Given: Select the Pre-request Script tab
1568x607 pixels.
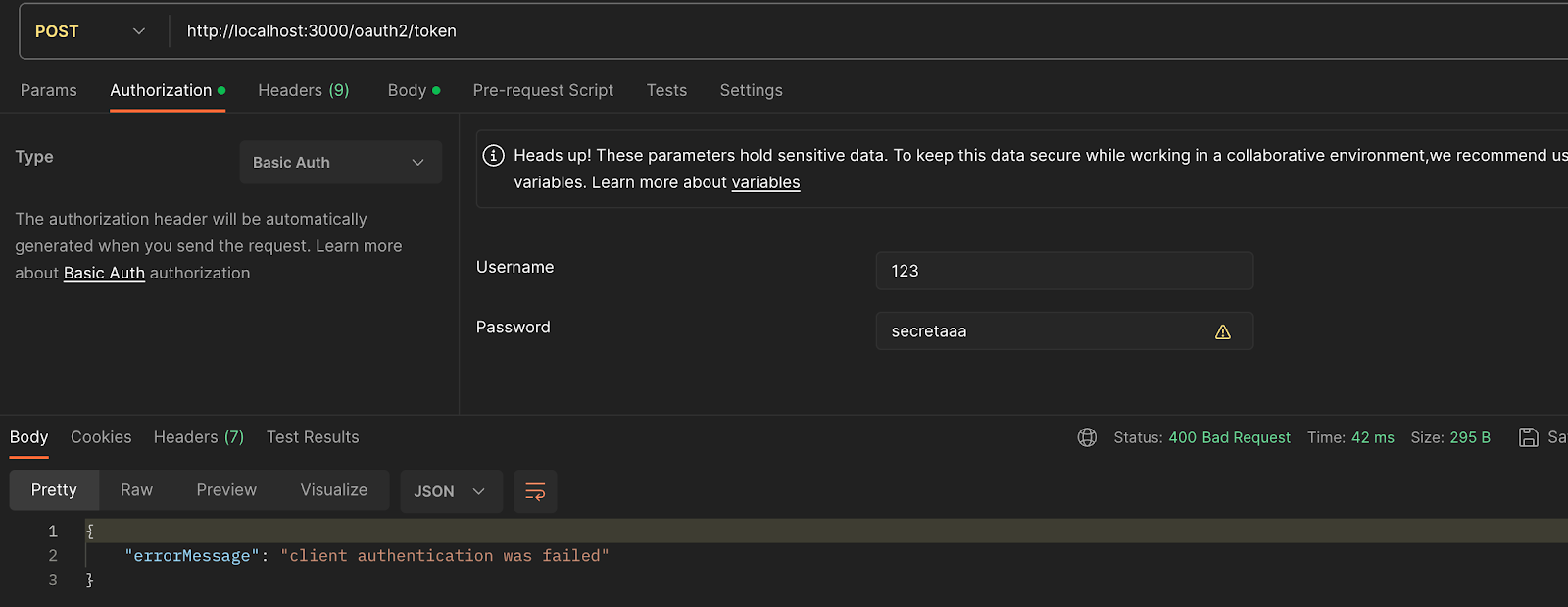Looking at the screenshot, I should (x=543, y=90).
